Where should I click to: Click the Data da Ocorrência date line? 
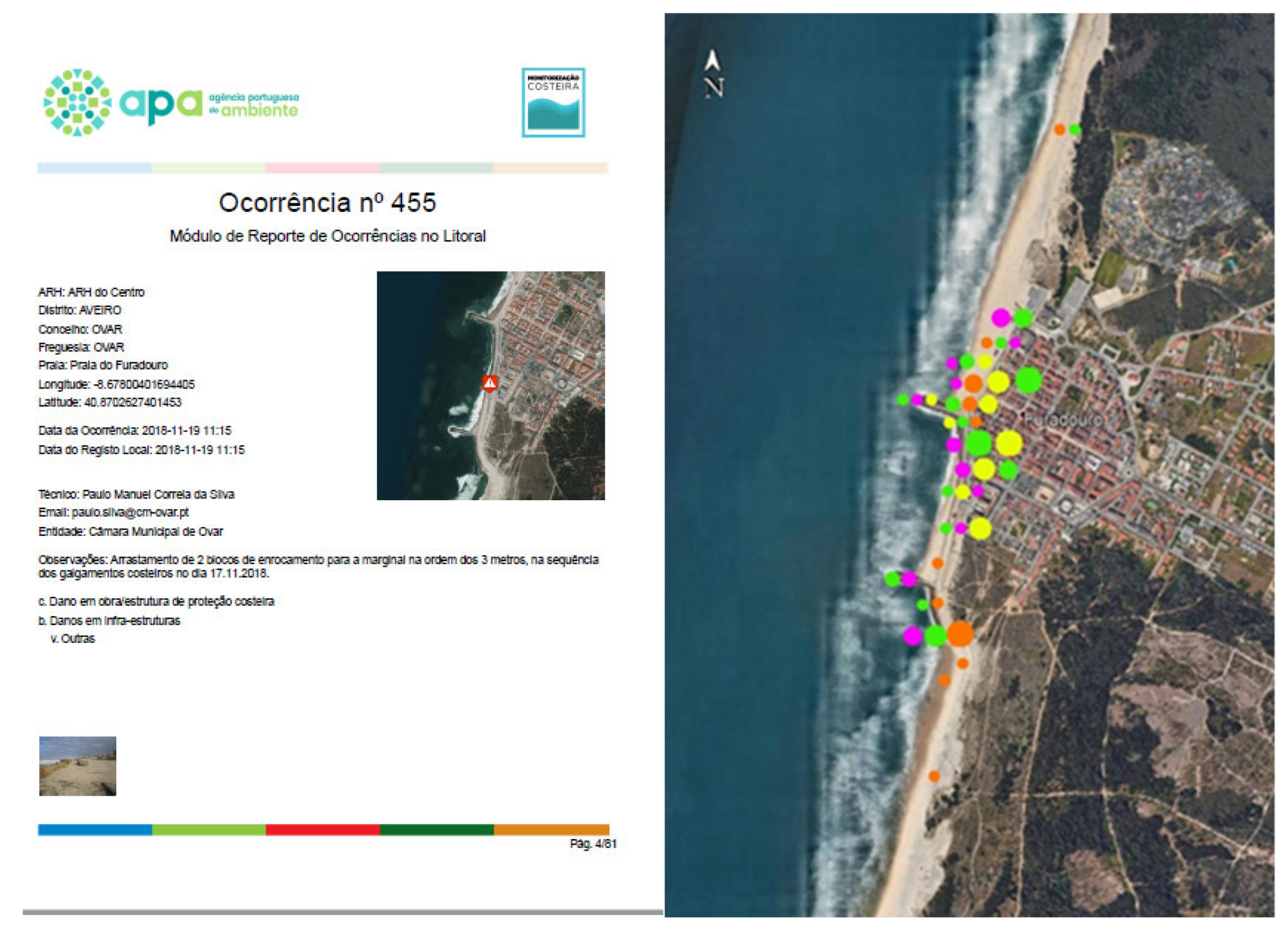[x=135, y=431]
